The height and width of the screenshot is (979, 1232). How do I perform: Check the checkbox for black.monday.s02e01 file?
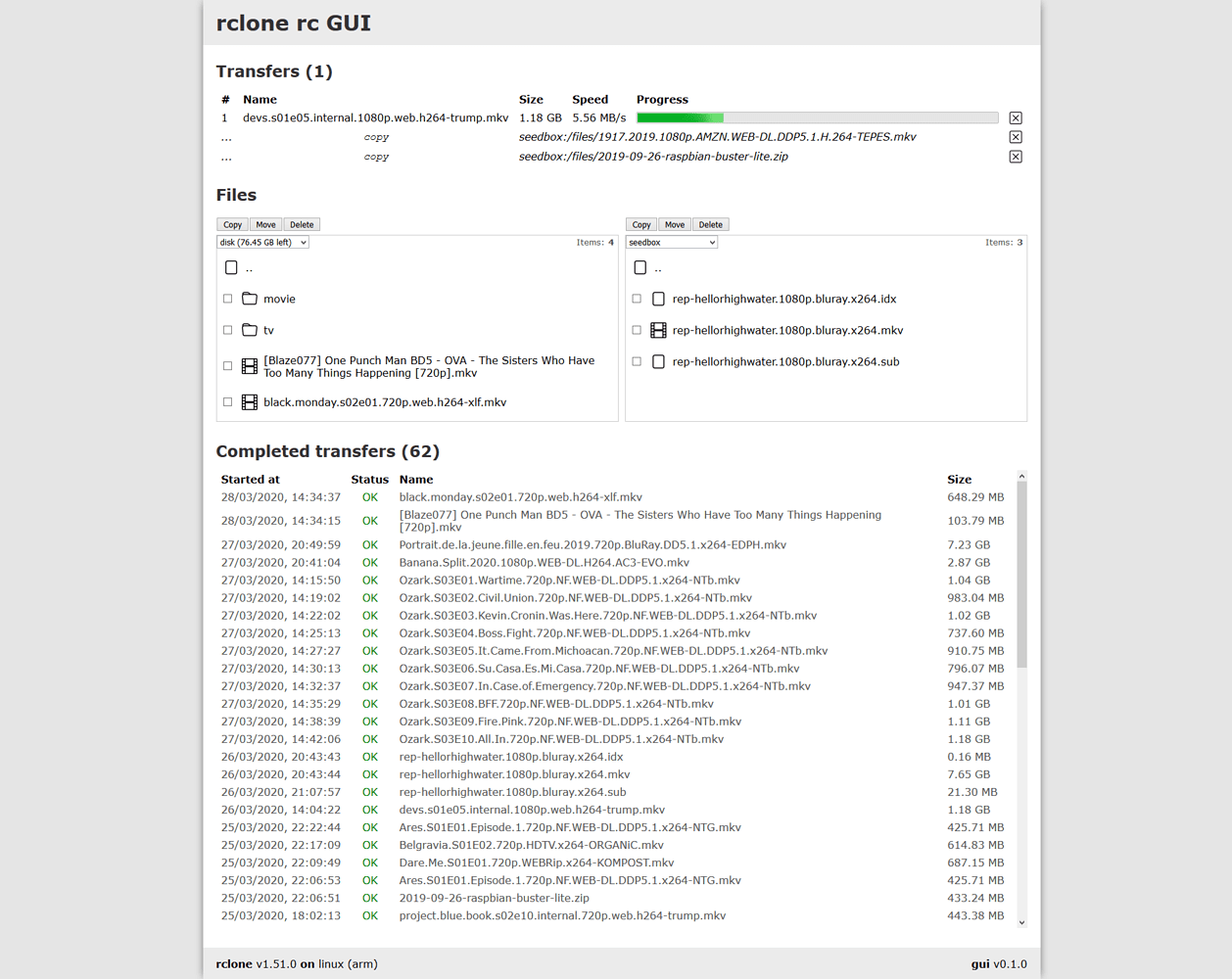click(227, 401)
